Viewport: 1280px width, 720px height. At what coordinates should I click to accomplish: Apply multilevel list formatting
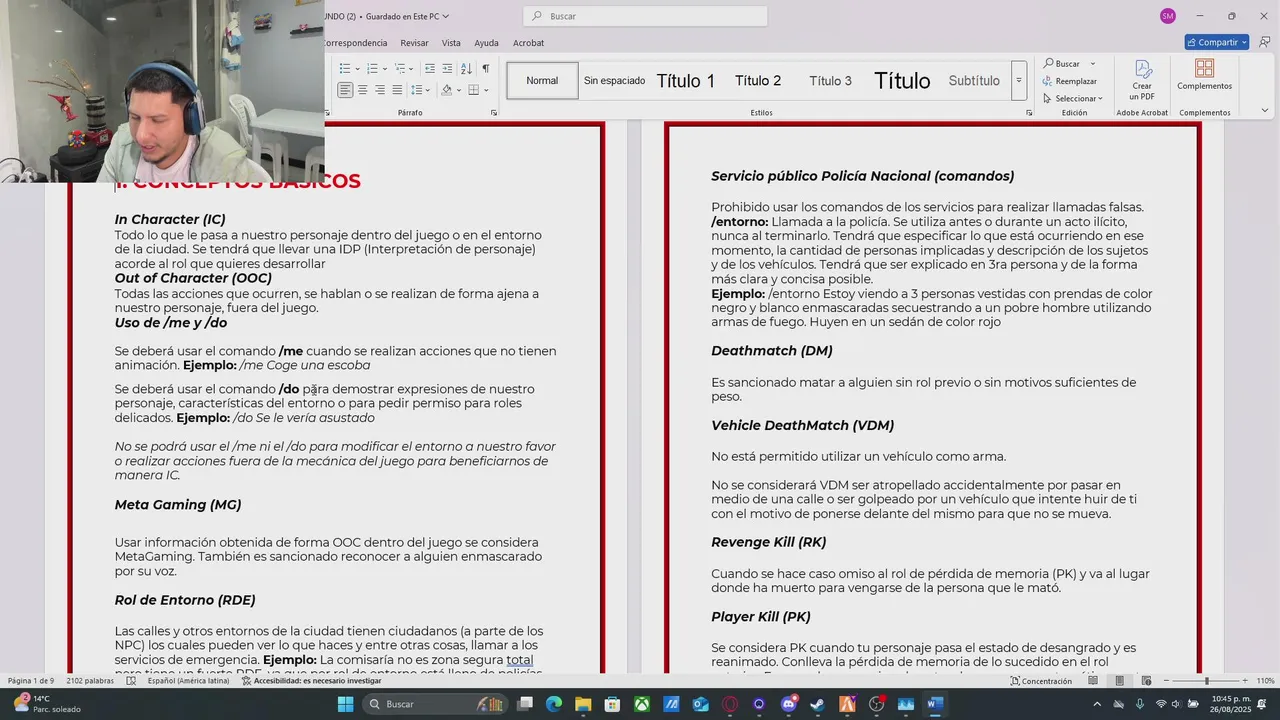pyautogui.click(x=399, y=68)
